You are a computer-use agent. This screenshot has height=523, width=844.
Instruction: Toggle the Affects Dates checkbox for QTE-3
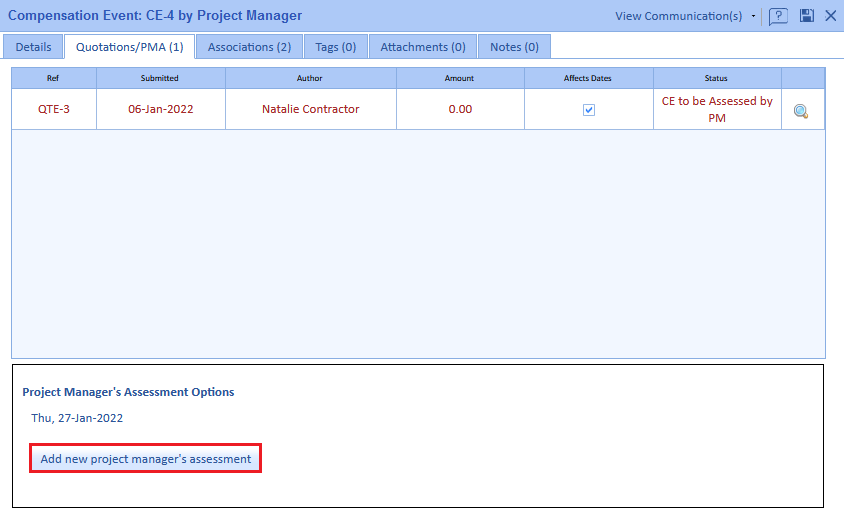click(589, 110)
